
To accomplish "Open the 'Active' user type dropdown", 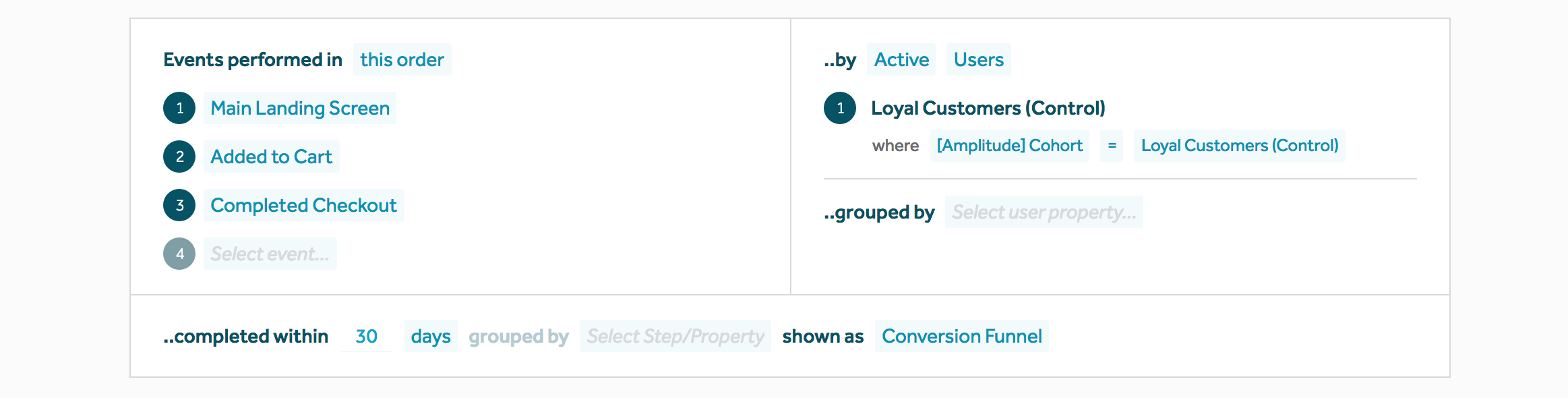I will tap(901, 59).
